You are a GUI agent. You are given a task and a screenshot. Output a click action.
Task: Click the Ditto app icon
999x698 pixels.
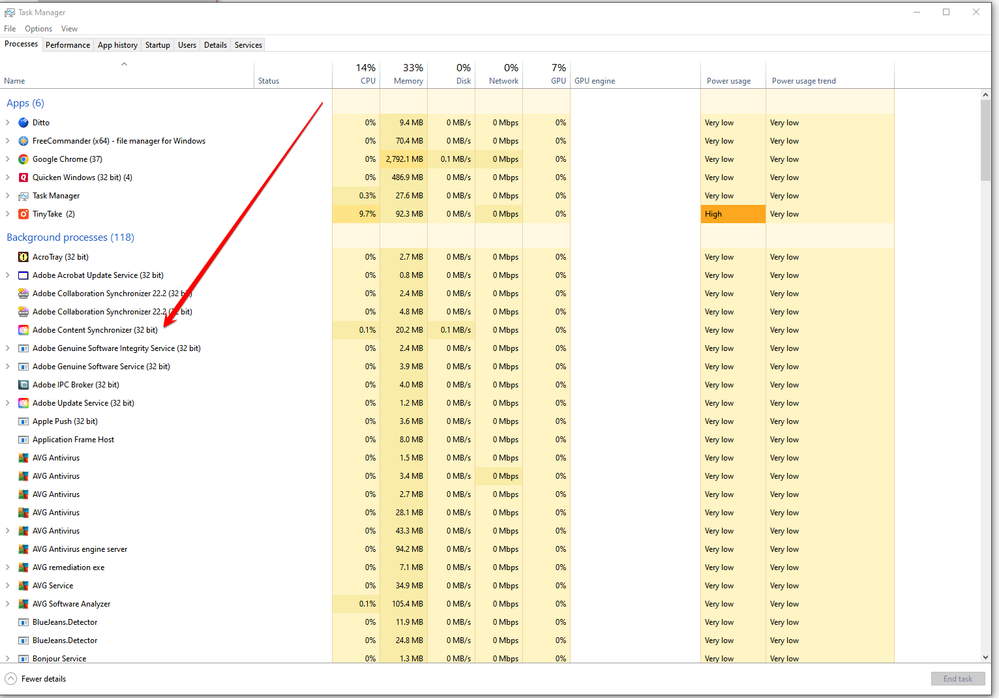[24, 122]
